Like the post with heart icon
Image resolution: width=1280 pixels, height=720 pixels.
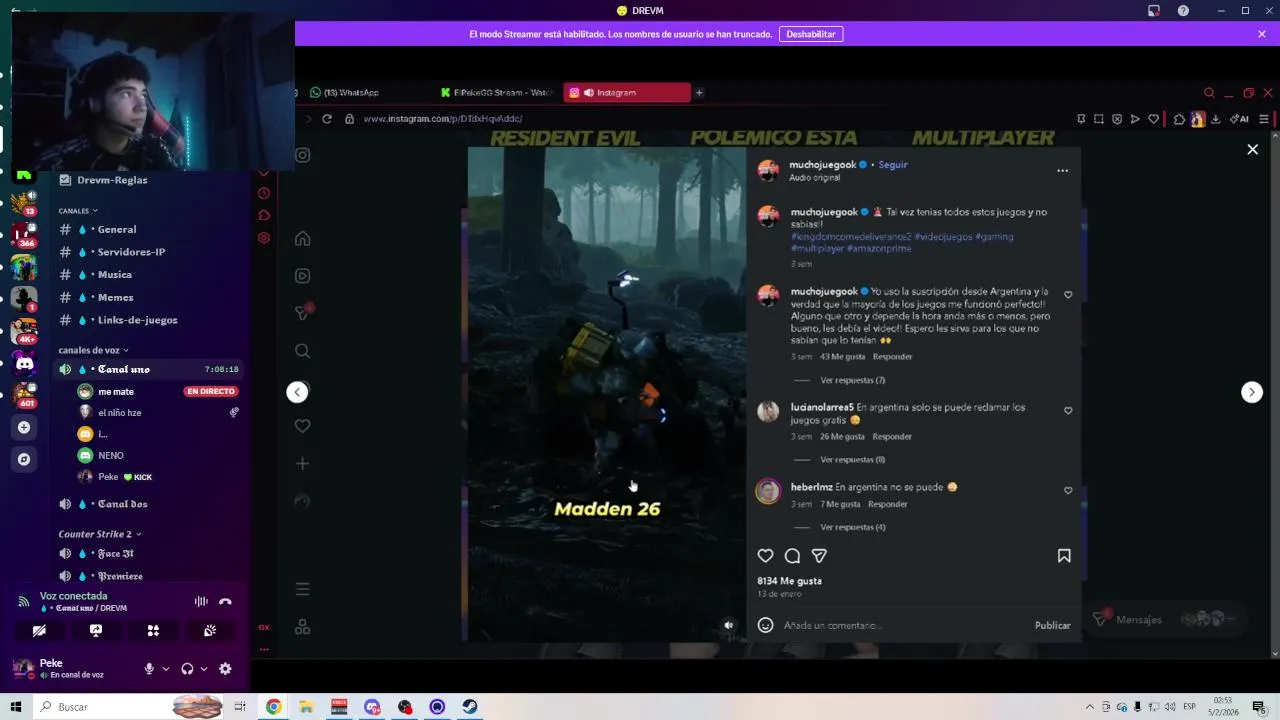[765, 556]
